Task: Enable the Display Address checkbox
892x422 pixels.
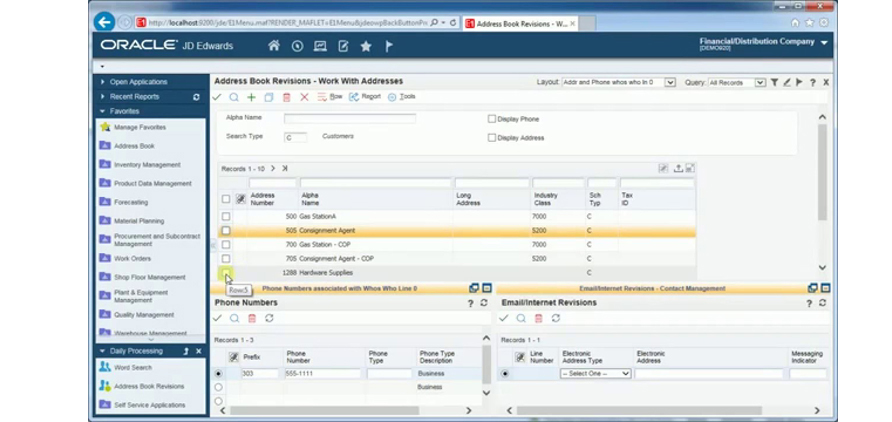Action: [492, 138]
